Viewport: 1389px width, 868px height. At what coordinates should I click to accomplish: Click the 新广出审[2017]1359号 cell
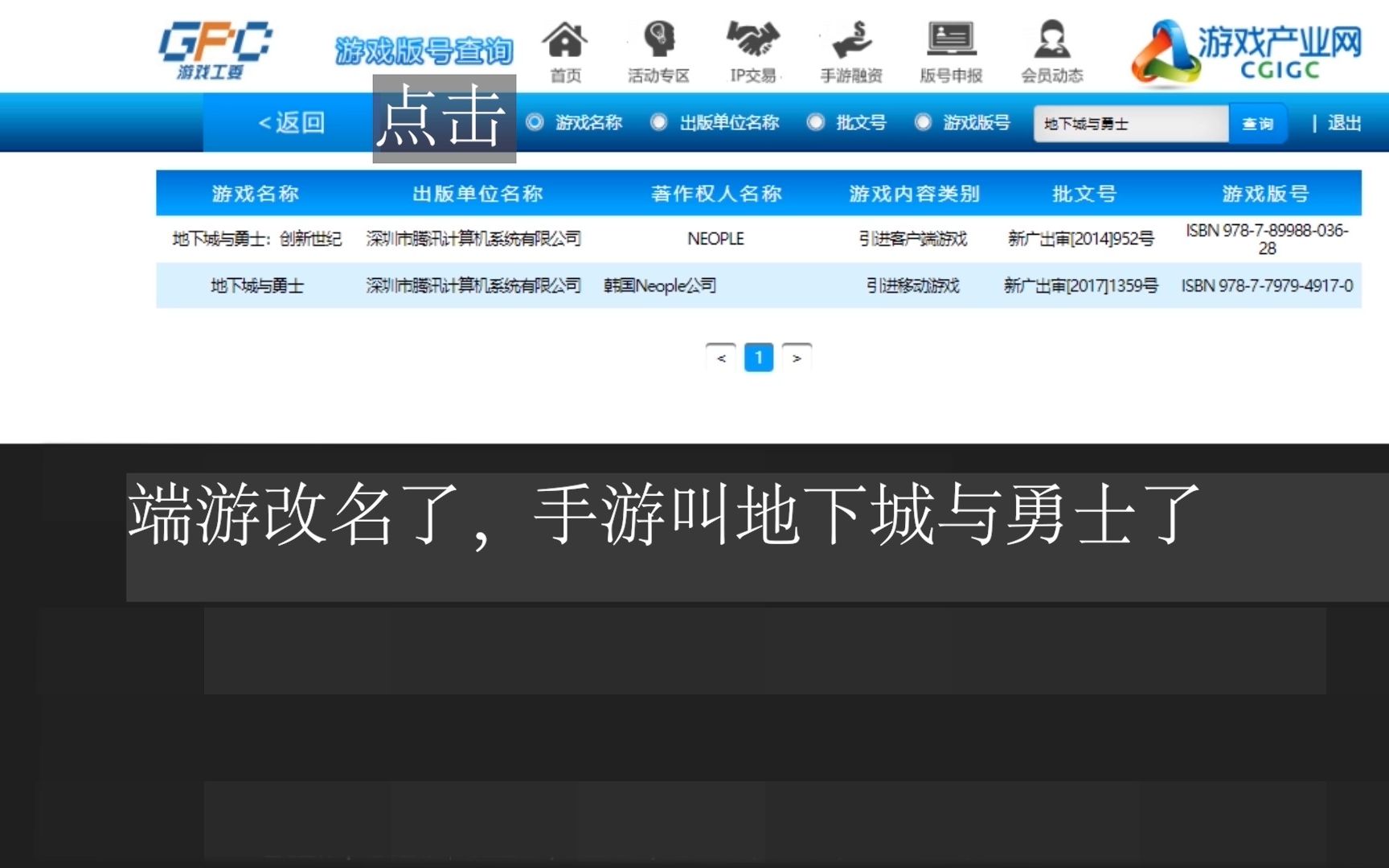[1081, 285]
